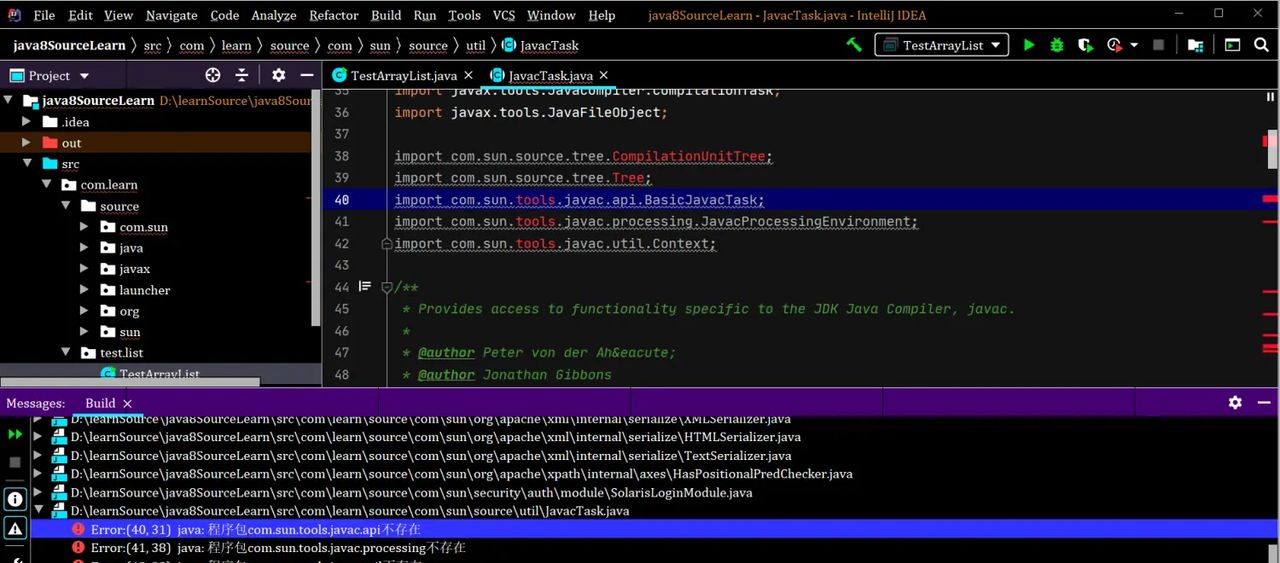Collapse the com.learn package
This screenshot has height=563, width=1280.
point(46,185)
